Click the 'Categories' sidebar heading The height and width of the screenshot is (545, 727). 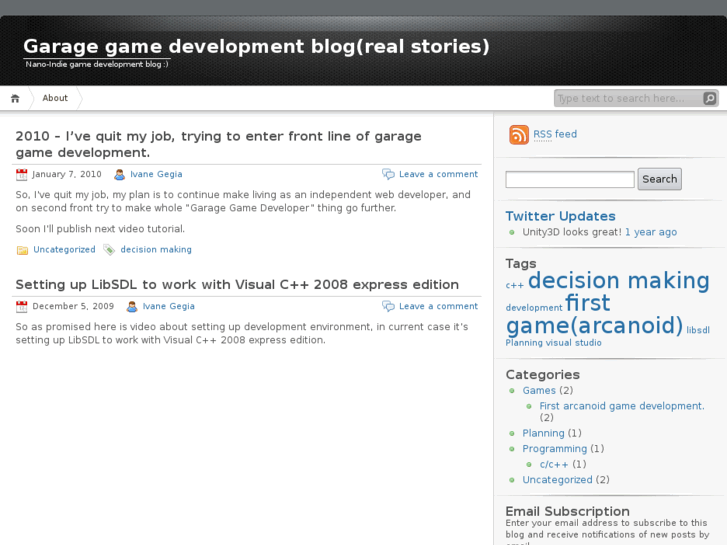(x=542, y=375)
